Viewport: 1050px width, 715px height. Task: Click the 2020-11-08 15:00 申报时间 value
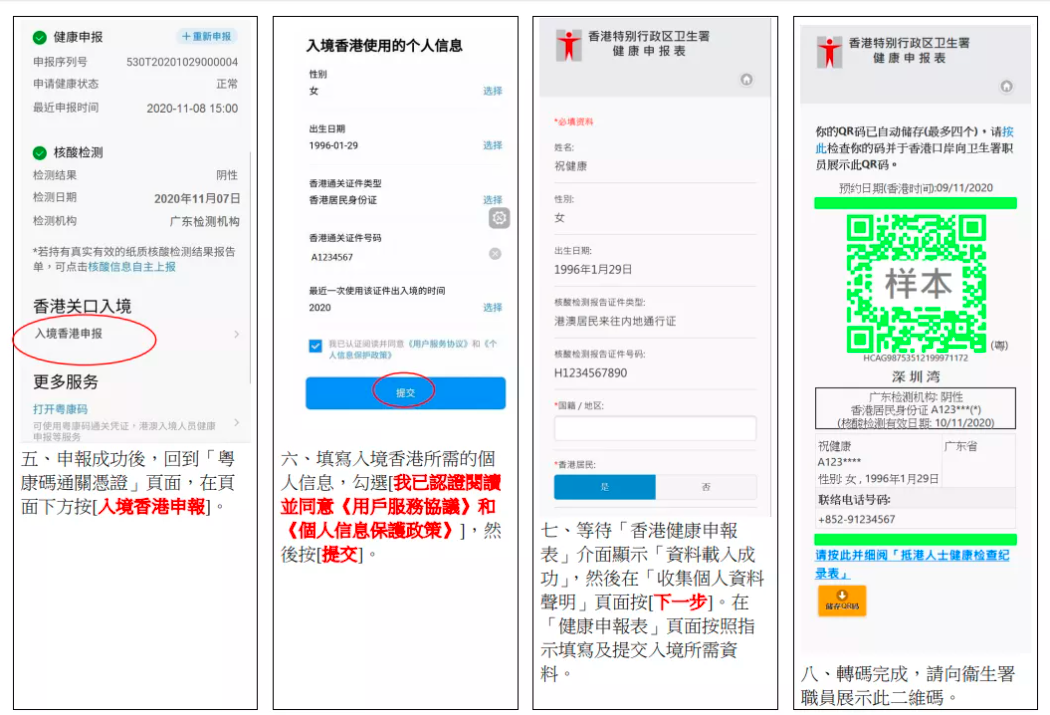point(192,108)
